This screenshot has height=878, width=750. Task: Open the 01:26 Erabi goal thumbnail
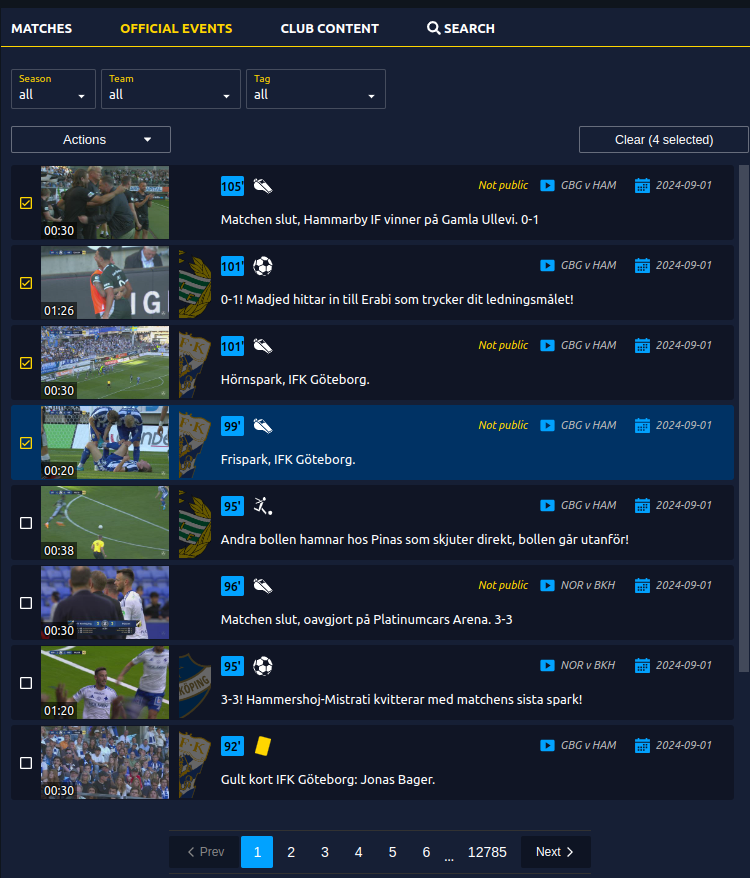point(105,283)
